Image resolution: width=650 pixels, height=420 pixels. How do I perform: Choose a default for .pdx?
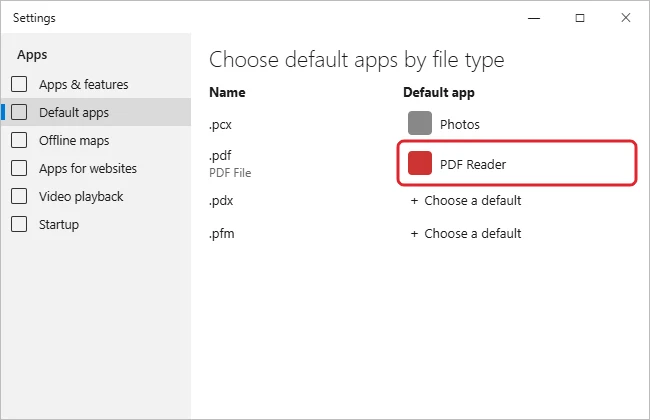[x=466, y=201]
